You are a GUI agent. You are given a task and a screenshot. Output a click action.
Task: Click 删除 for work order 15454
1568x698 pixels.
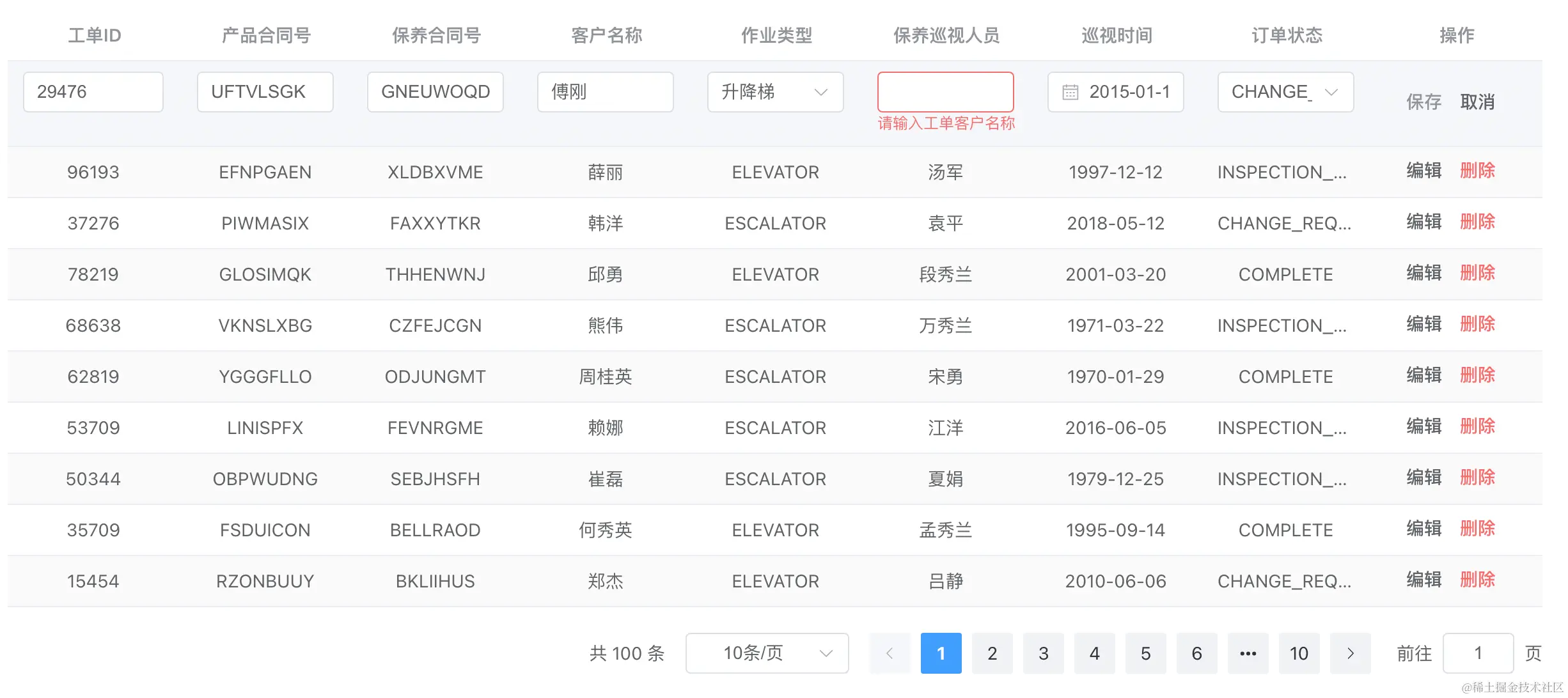1477,580
